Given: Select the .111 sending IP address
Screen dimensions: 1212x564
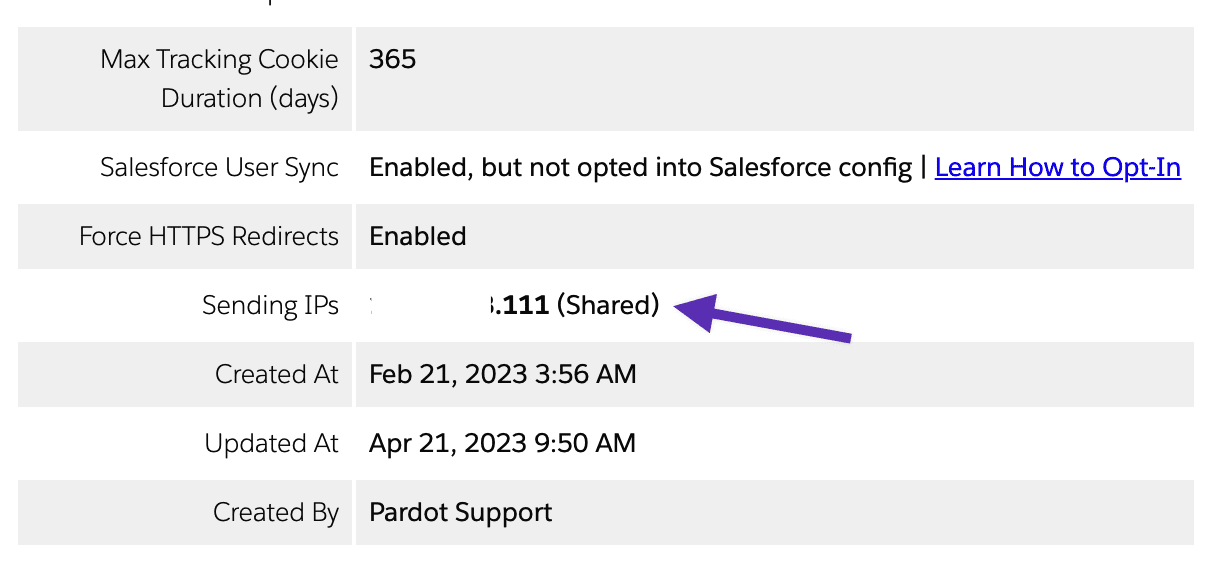Looking at the screenshot, I should coord(518,305).
